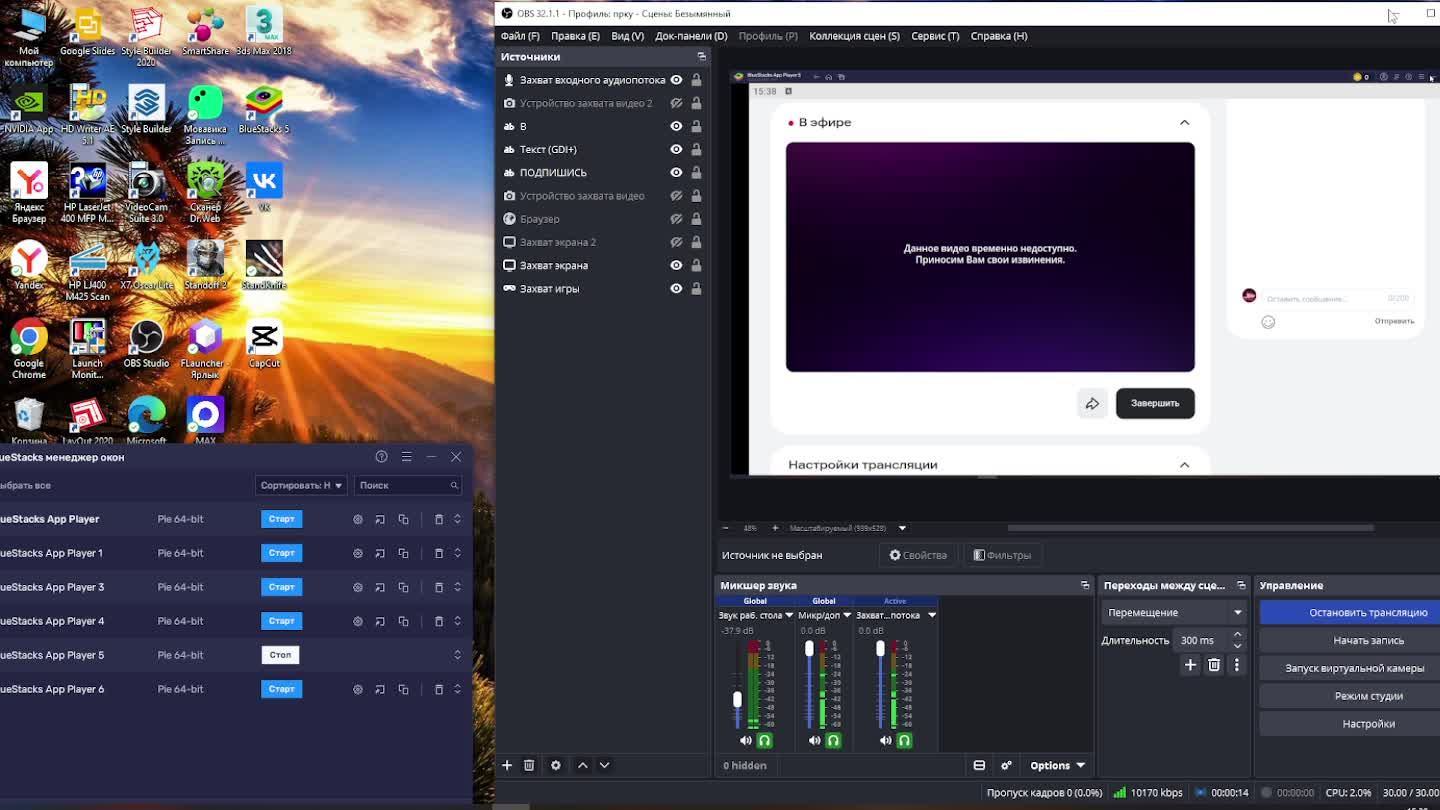The width and height of the screenshot is (1440, 810).
Task: Open source properties gear below sources list
Action: [556, 765]
